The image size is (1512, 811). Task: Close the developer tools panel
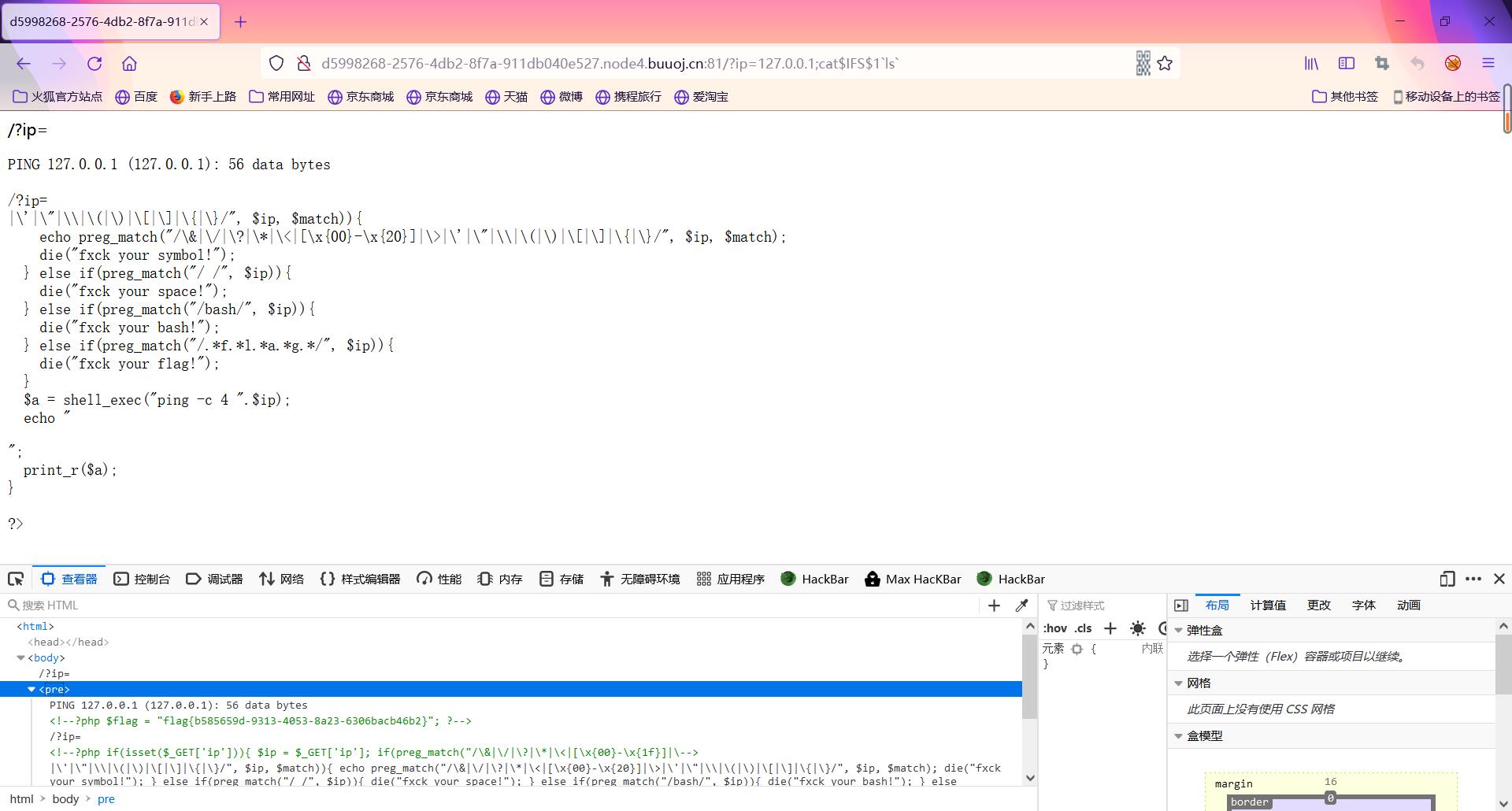(x=1499, y=580)
